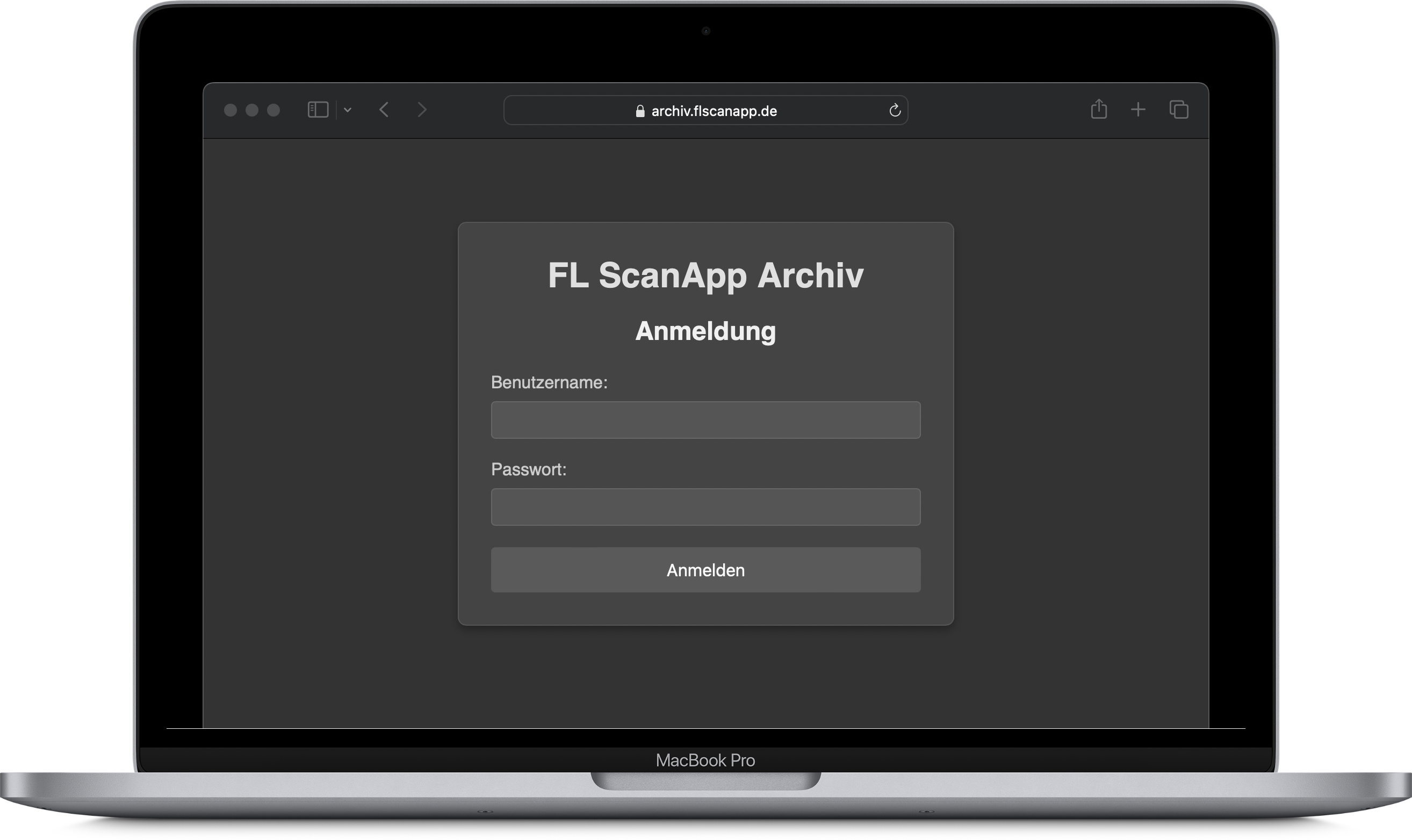Show the tab overview icon
This screenshot has height=840, width=1412.
click(1179, 109)
